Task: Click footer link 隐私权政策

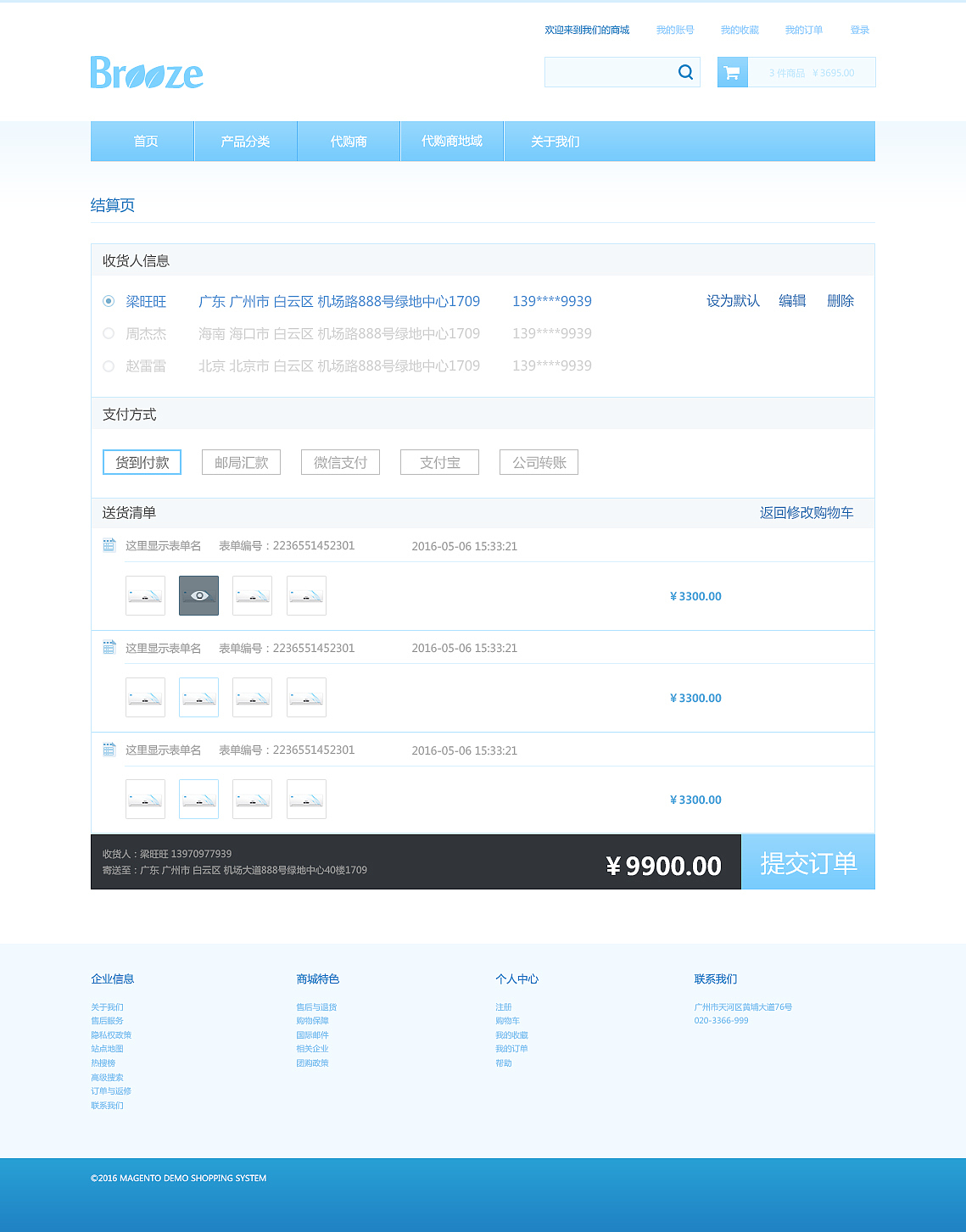Action: 111,1035
